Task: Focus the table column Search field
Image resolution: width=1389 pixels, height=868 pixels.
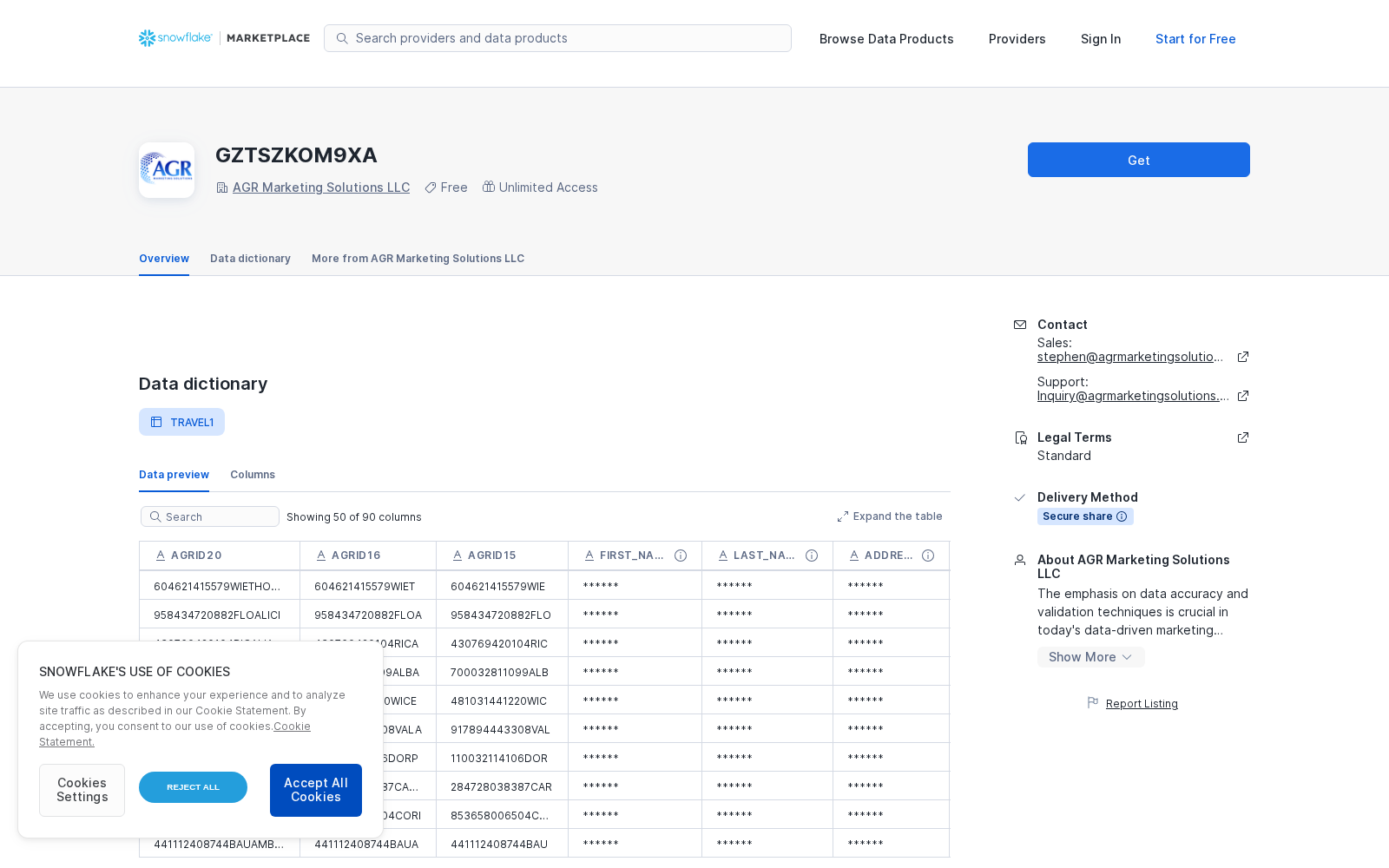Action: [x=210, y=516]
